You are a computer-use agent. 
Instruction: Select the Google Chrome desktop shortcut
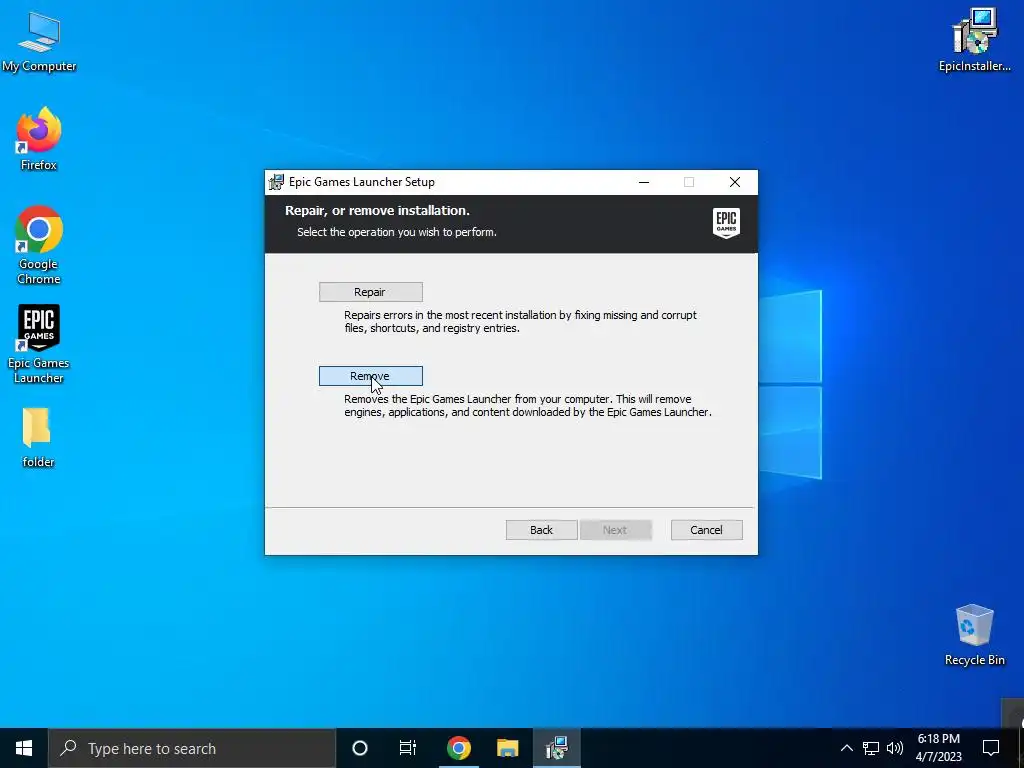click(x=39, y=246)
